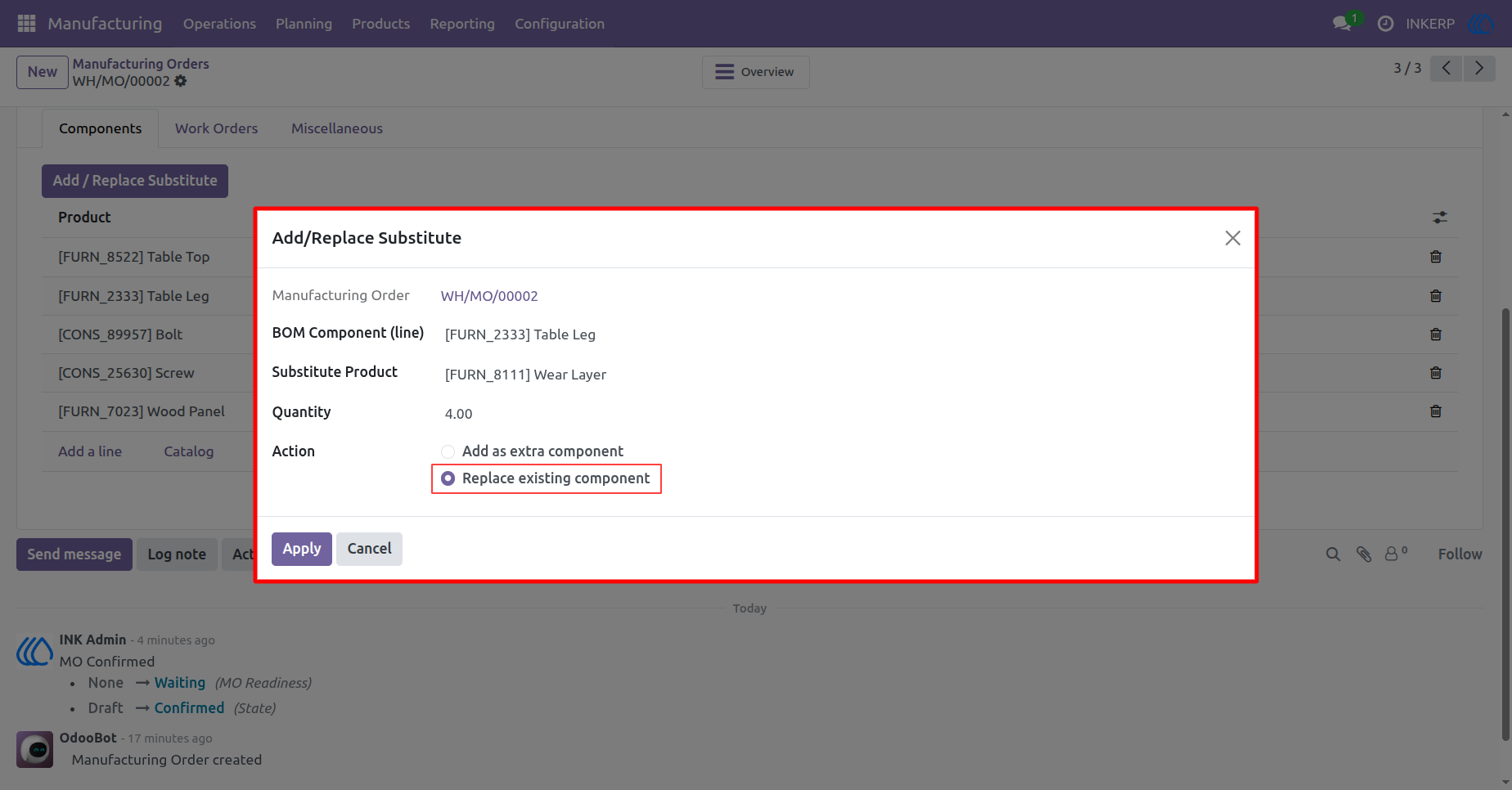Go to previous record arrow
This screenshot has width=1512, height=790.
(1447, 69)
